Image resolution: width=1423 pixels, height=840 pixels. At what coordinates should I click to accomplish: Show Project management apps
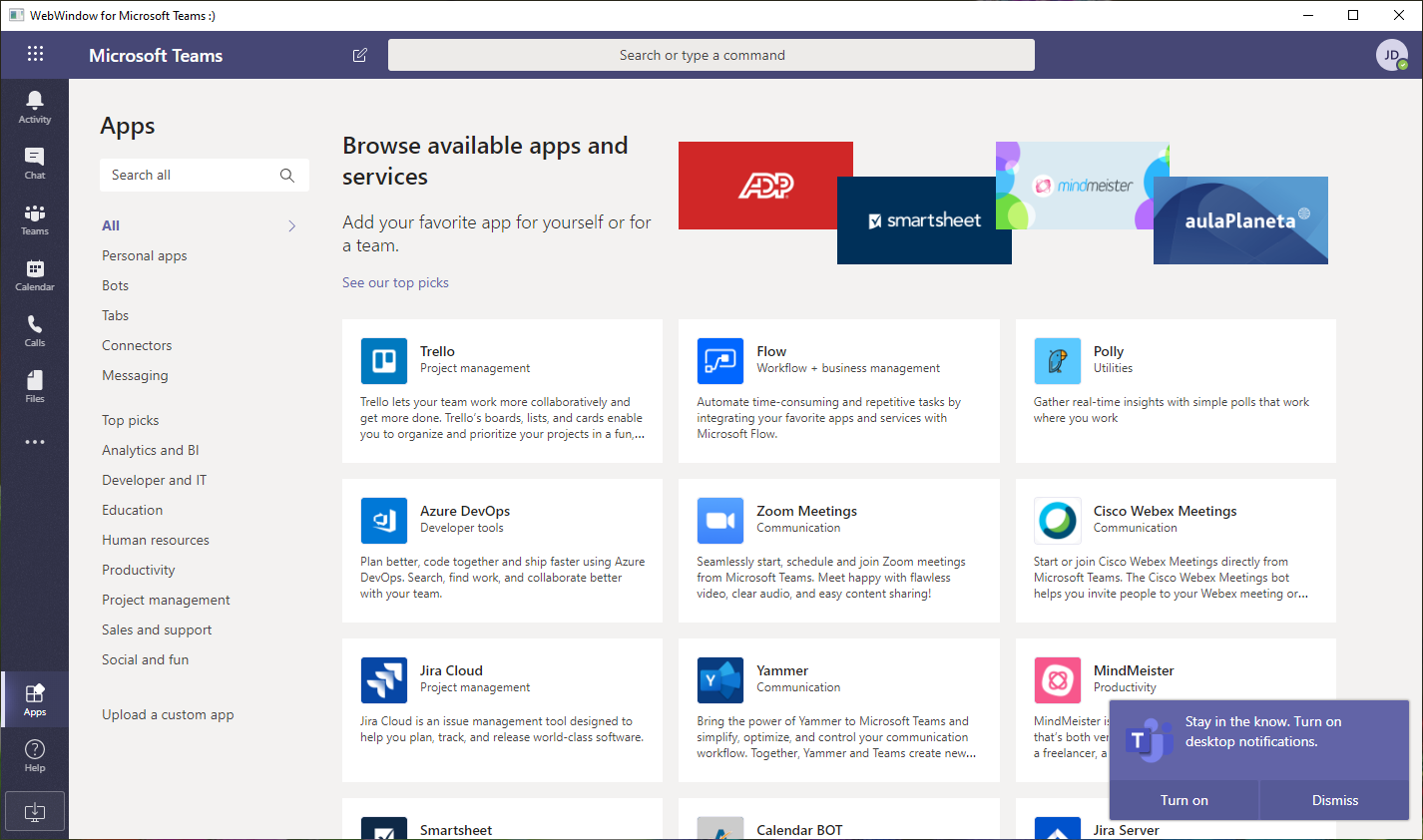coord(166,600)
